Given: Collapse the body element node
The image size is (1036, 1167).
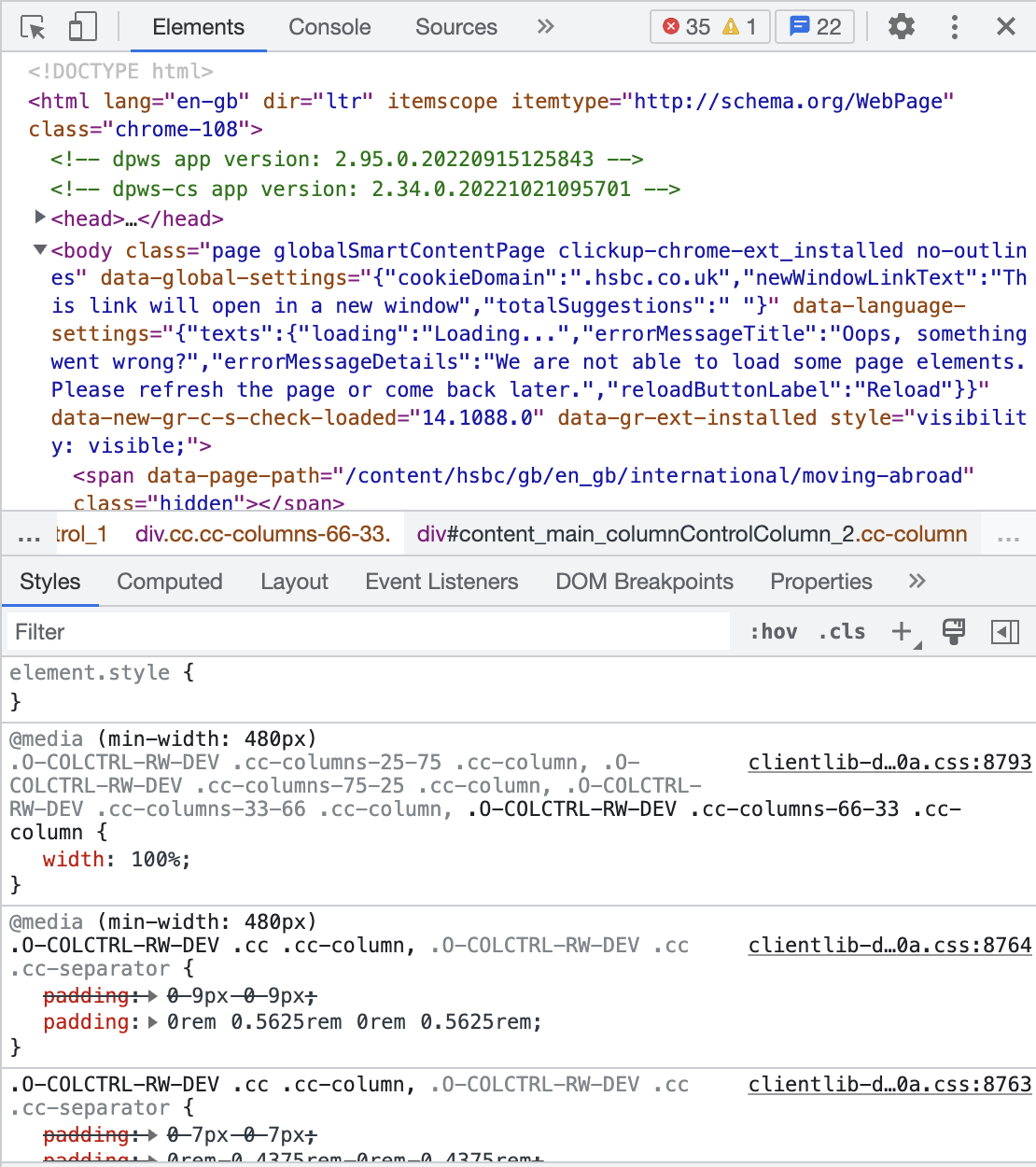Looking at the screenshot, I should coord(40,249).
